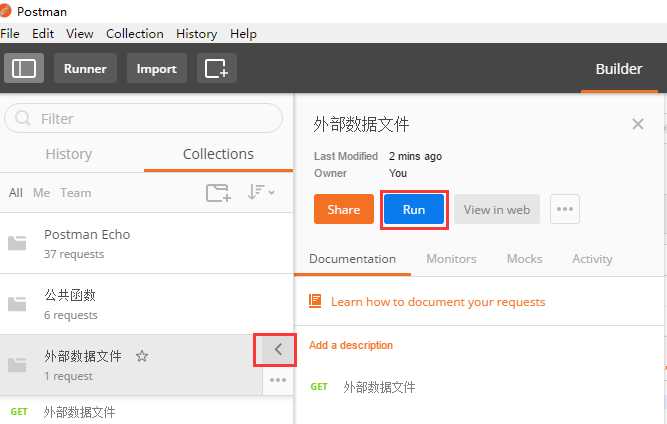Screen dimensions: 667x424
Task: Follow Learn how to document your requests link
Action: 438,302
